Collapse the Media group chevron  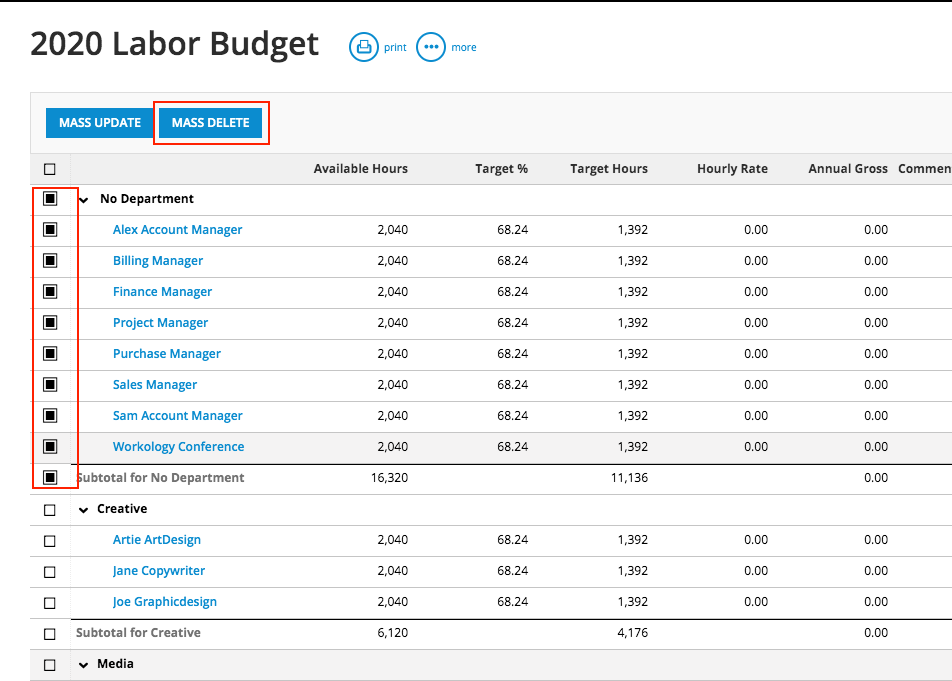pos(84,665)
